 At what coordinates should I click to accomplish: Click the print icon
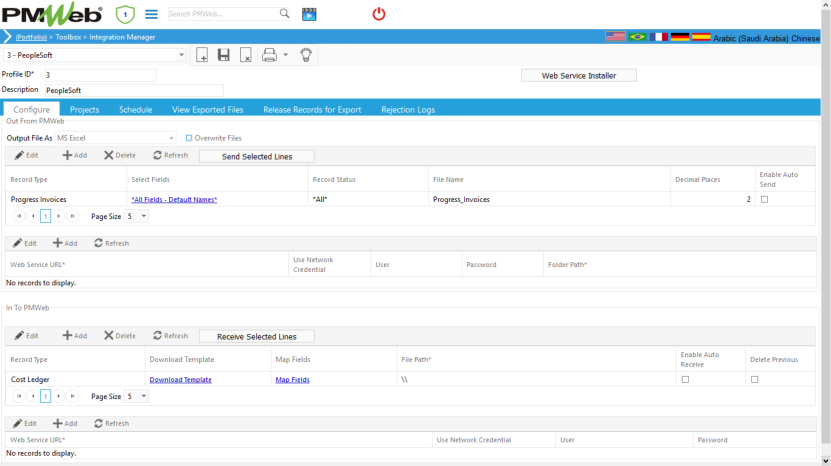tap(269, 55)
